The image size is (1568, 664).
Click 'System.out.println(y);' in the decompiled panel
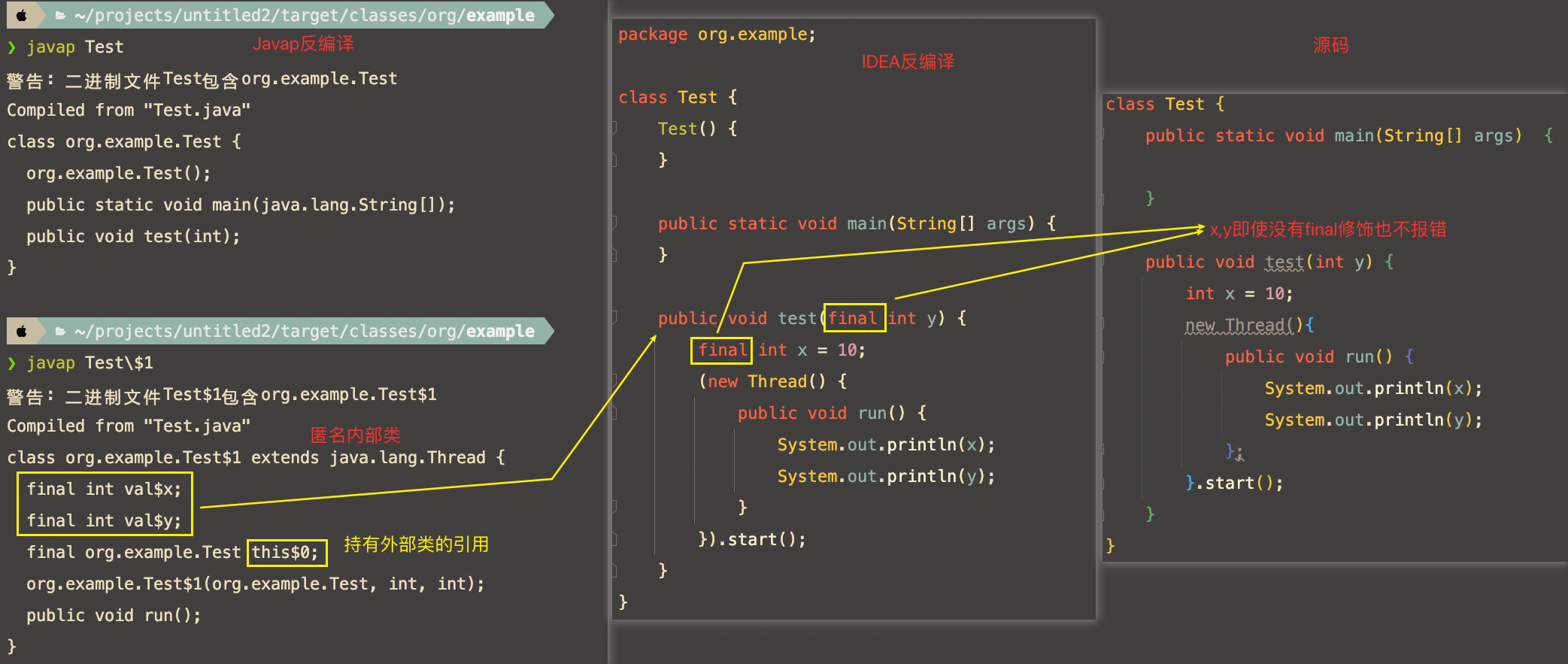pos(886,477)
